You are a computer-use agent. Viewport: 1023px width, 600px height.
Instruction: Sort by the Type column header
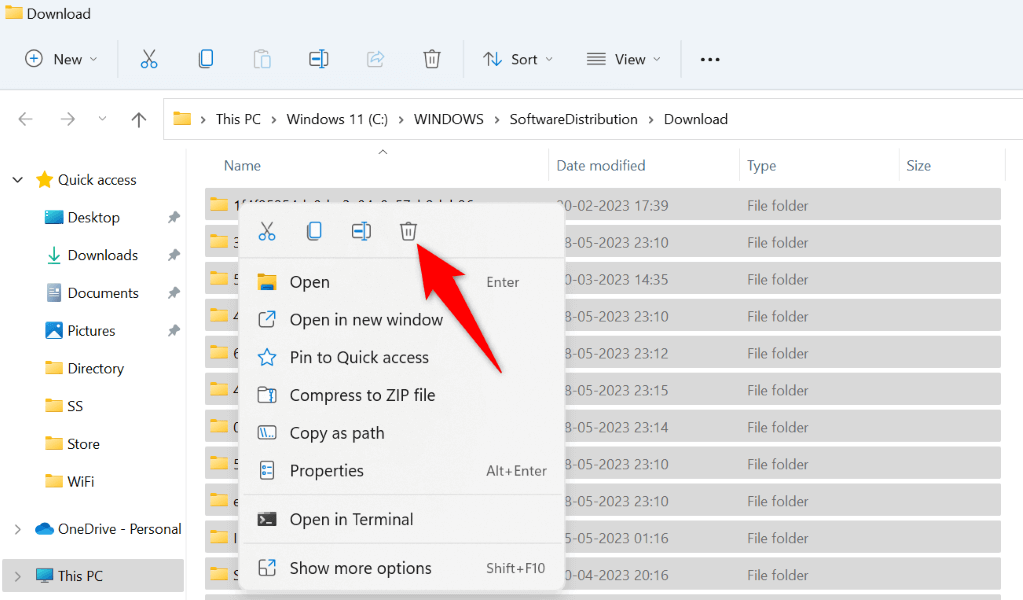(x=761, y=166)
